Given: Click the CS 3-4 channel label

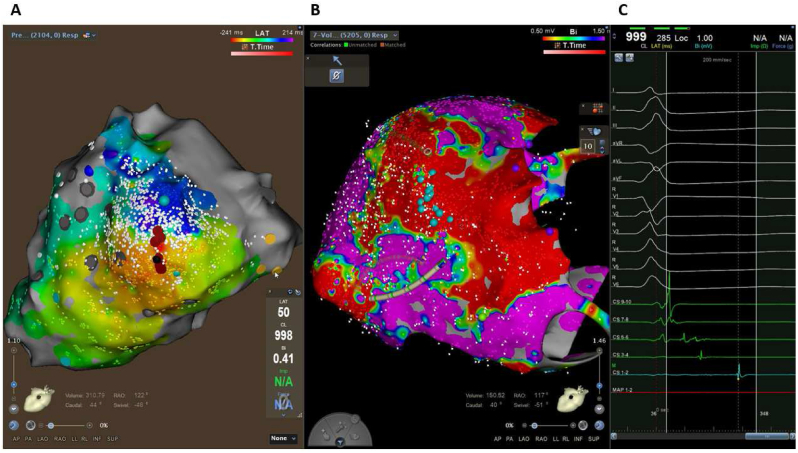Looking at the screenshot, I should (x=620, y=355).
